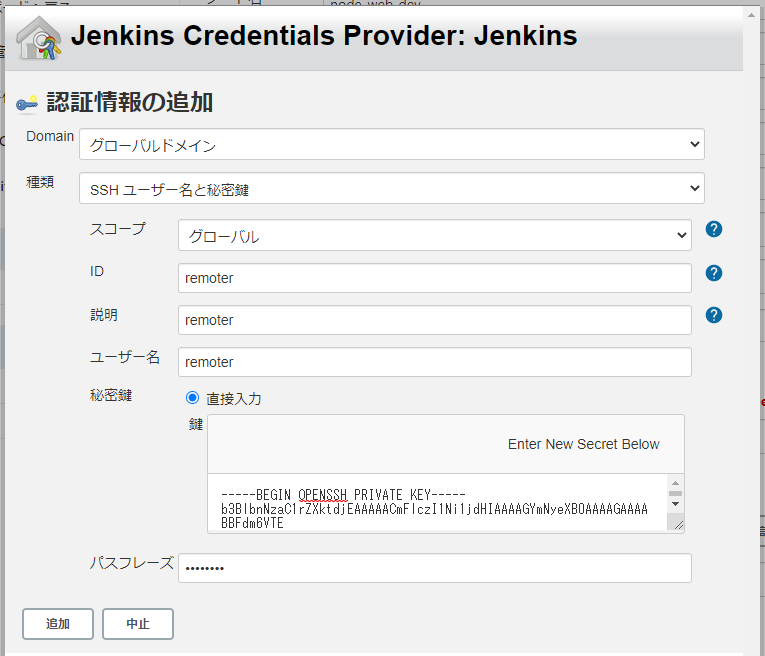This screenshot has width=765, height=656.
Task: Click the 追加 button
Action: click(58, 623)
